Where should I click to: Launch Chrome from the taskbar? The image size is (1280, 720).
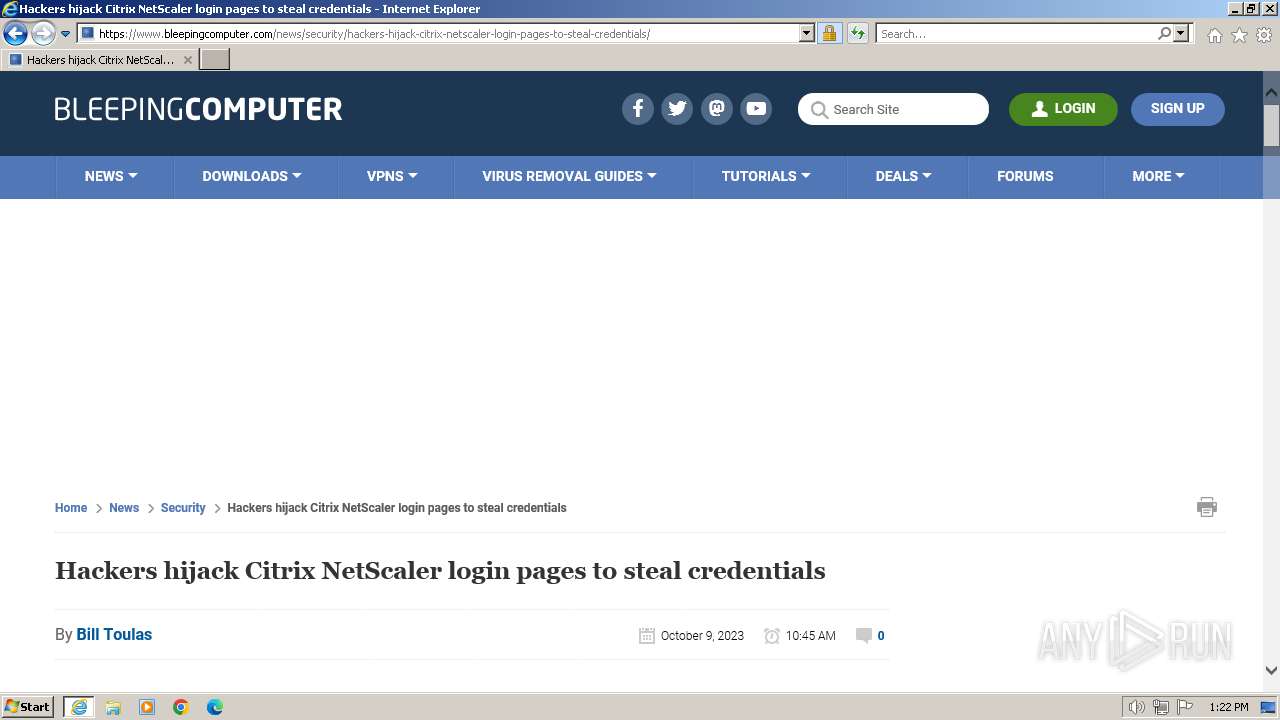[x=181, y=707]
